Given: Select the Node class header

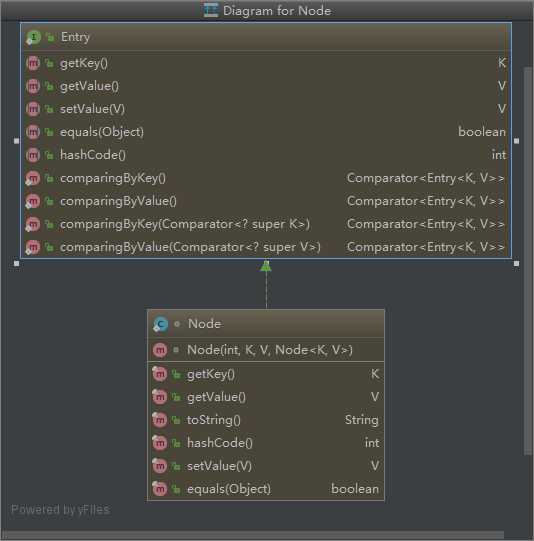Looking at the screenshot, I should (x=266, y=324).
